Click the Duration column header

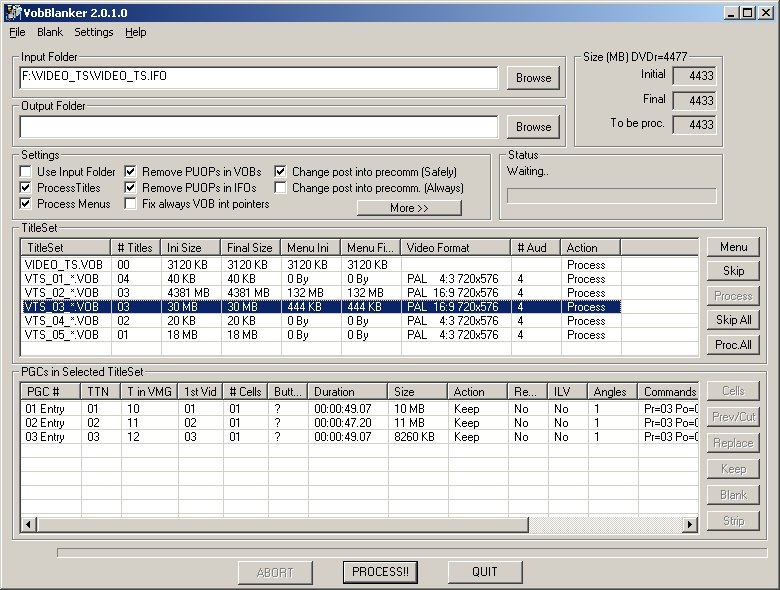click(x=348, y=392)
